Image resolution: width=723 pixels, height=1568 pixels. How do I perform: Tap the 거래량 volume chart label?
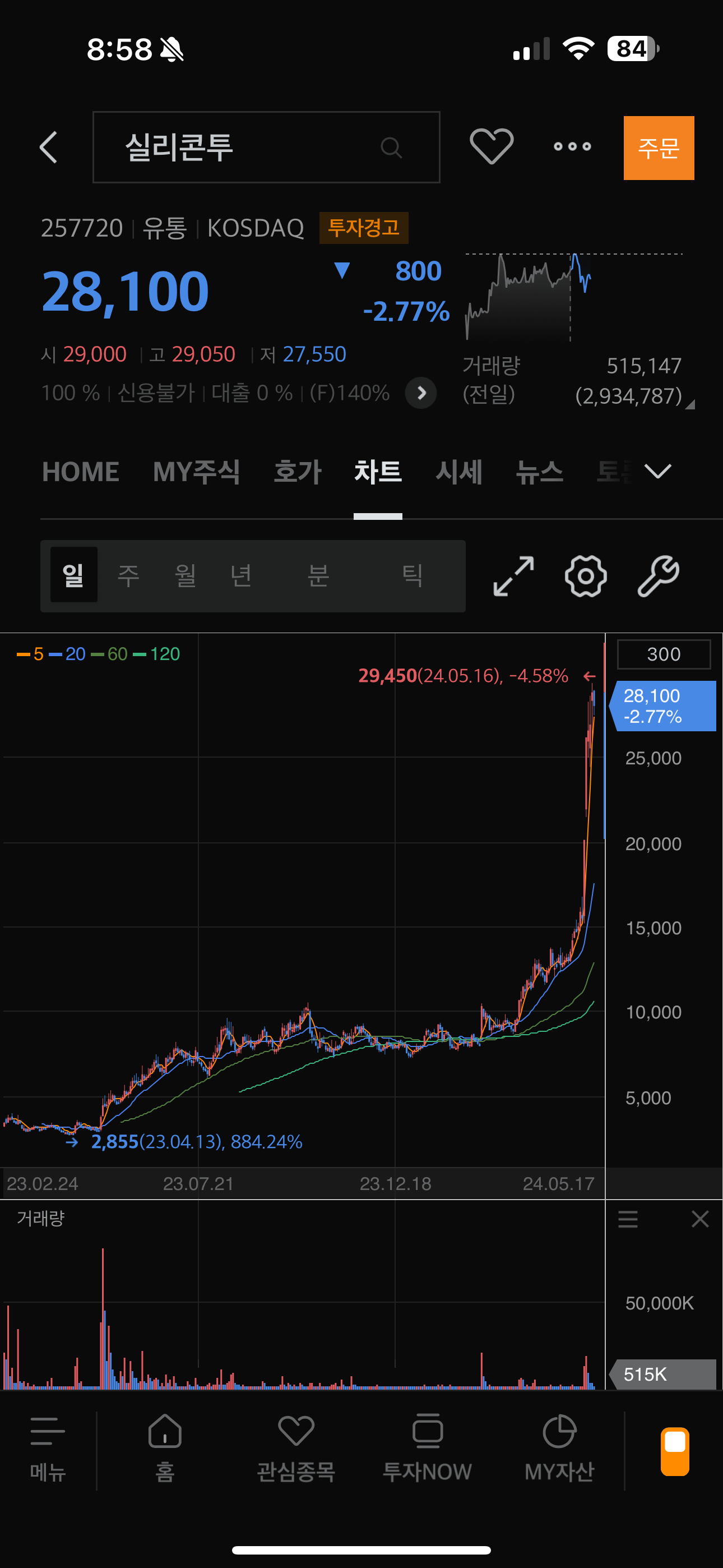click(40, 1219)
